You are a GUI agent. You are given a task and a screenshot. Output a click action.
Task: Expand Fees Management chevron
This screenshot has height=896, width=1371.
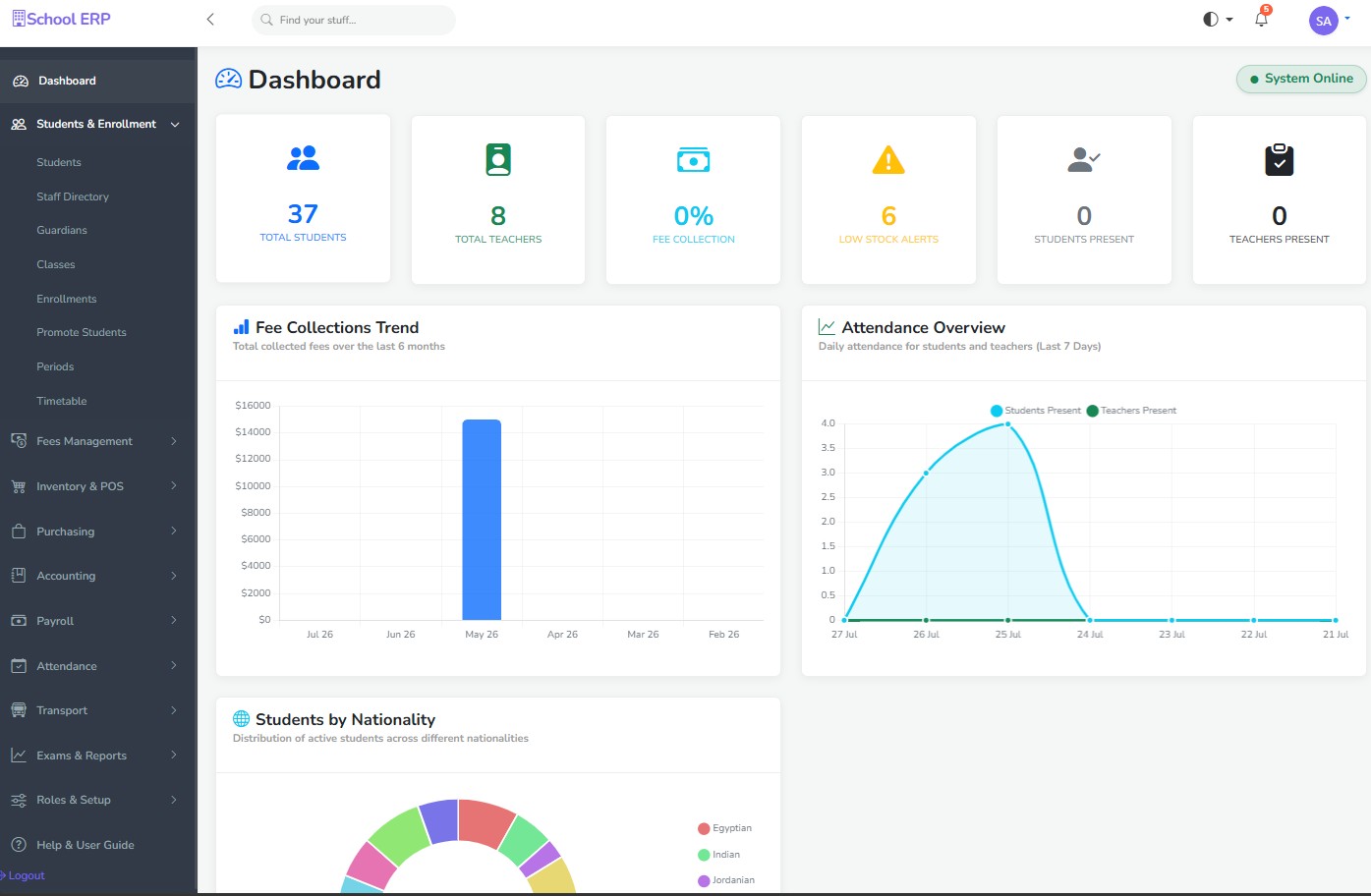174,441
